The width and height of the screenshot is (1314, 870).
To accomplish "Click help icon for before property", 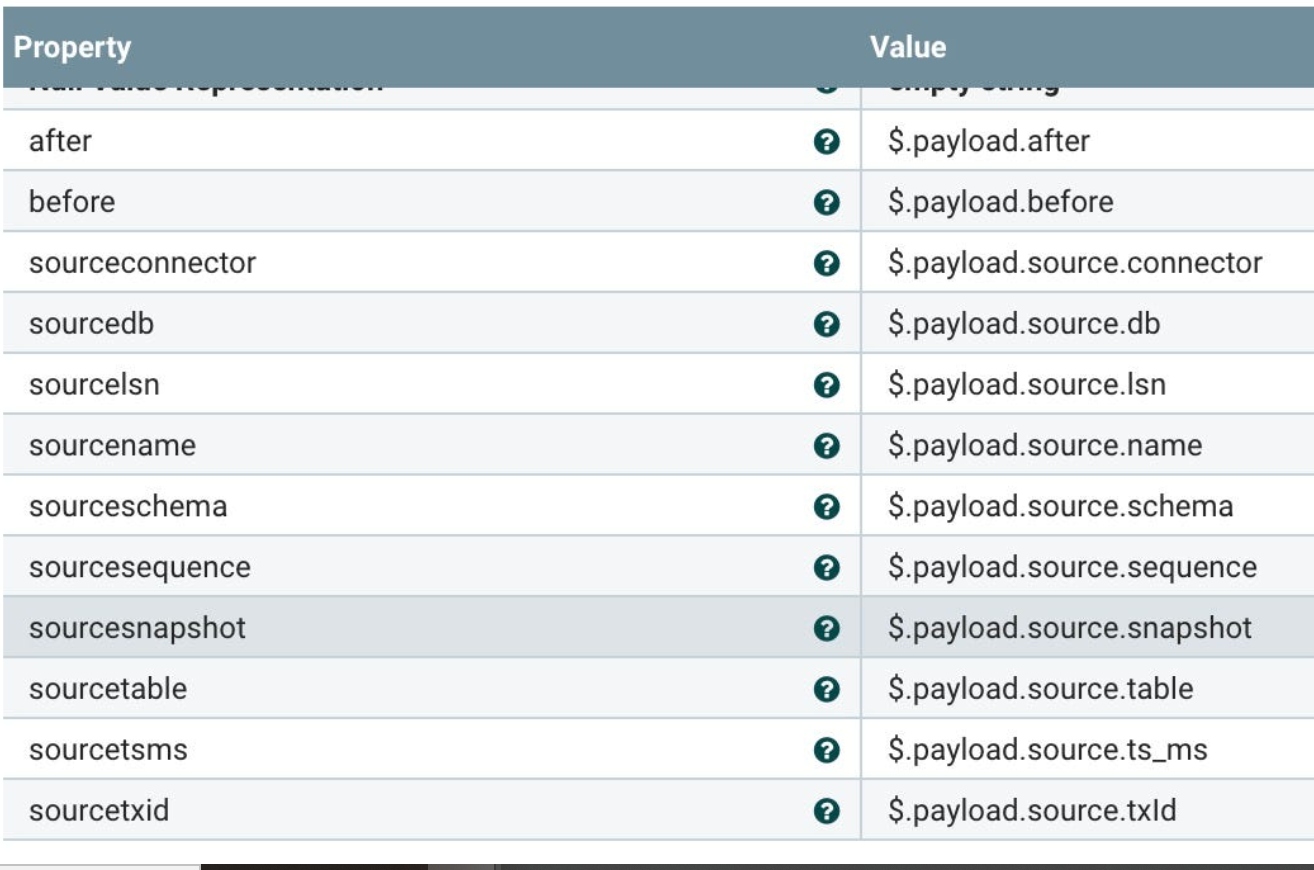I will 826,203.
